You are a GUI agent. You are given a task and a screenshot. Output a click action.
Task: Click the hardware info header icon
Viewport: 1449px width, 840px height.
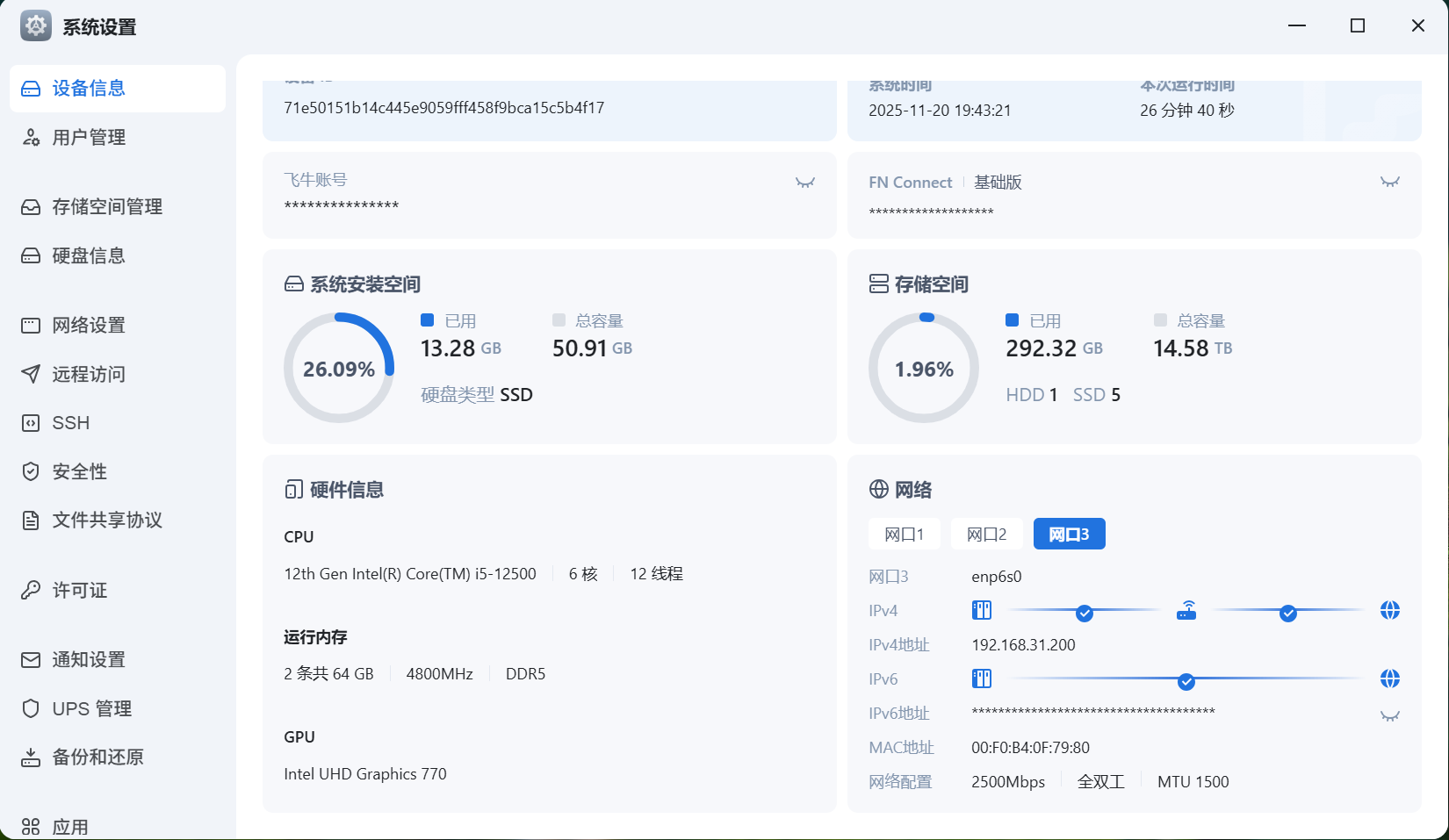point(293,489)
